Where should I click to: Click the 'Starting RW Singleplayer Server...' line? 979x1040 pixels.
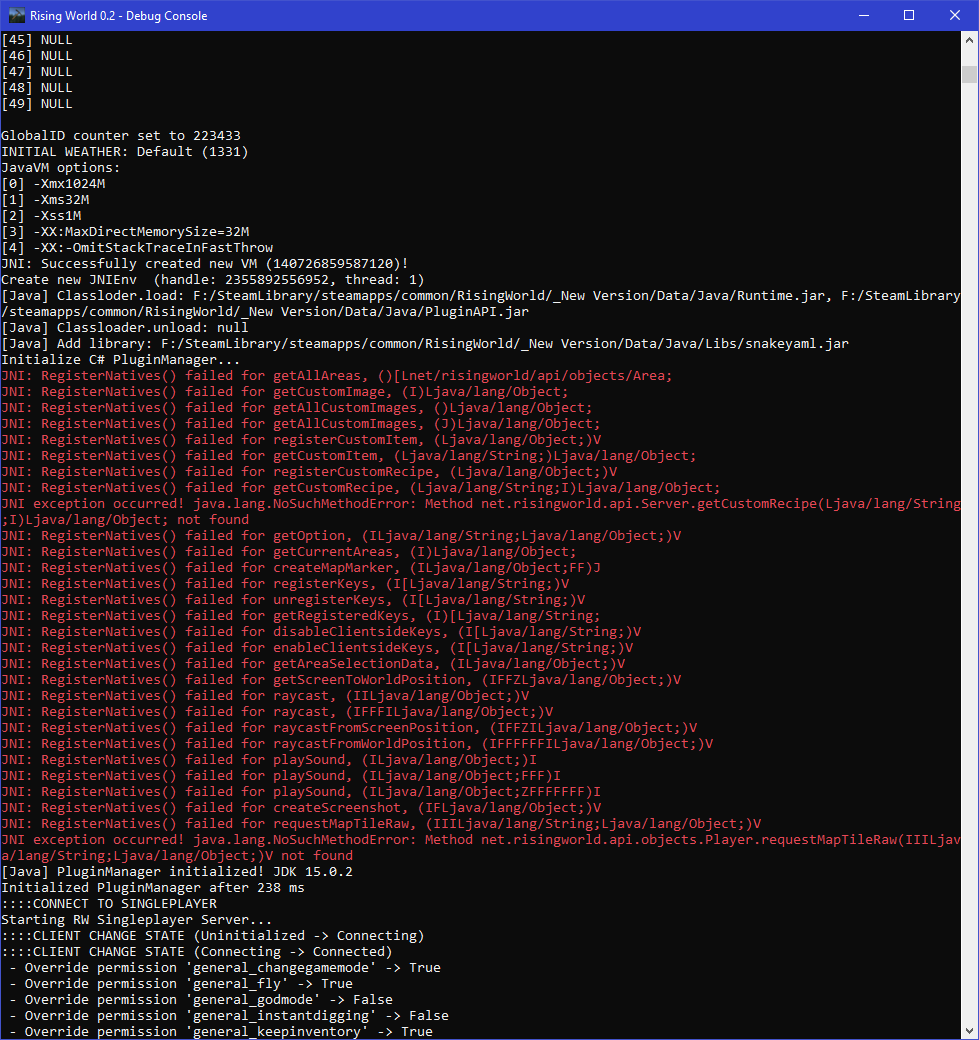(x=137, y=920)
